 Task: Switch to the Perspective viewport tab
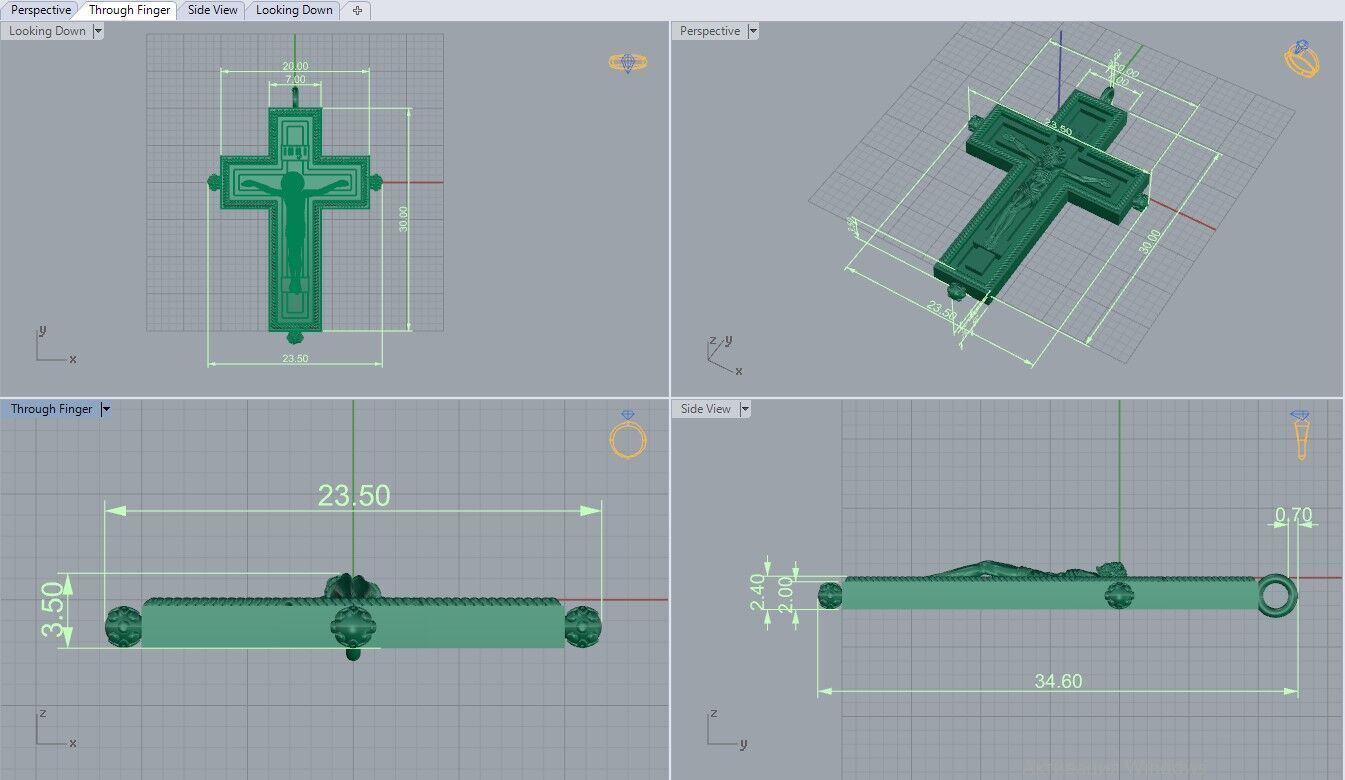coord(41,10)
